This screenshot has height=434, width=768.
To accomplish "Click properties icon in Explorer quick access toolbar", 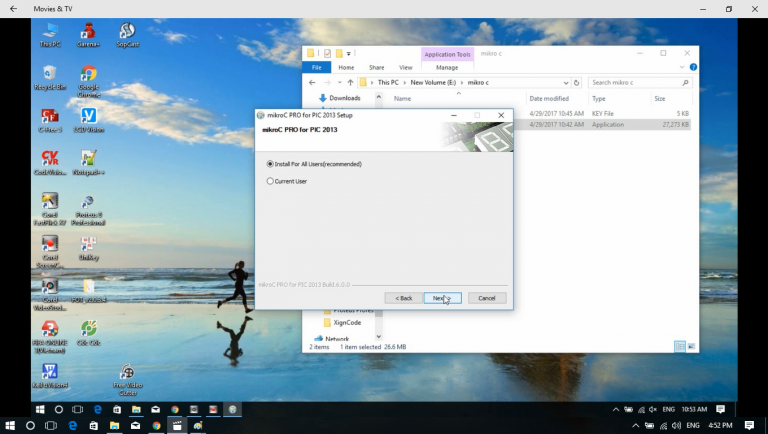I will 327,53.
